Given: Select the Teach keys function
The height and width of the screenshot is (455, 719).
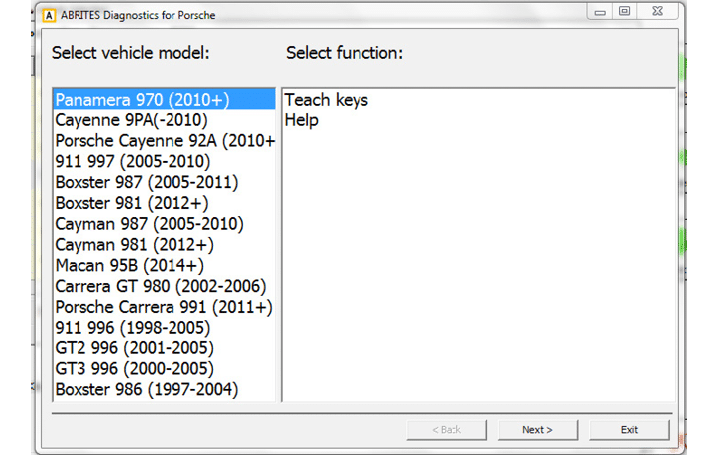Looking at the screenshot, I should point(327,100).
